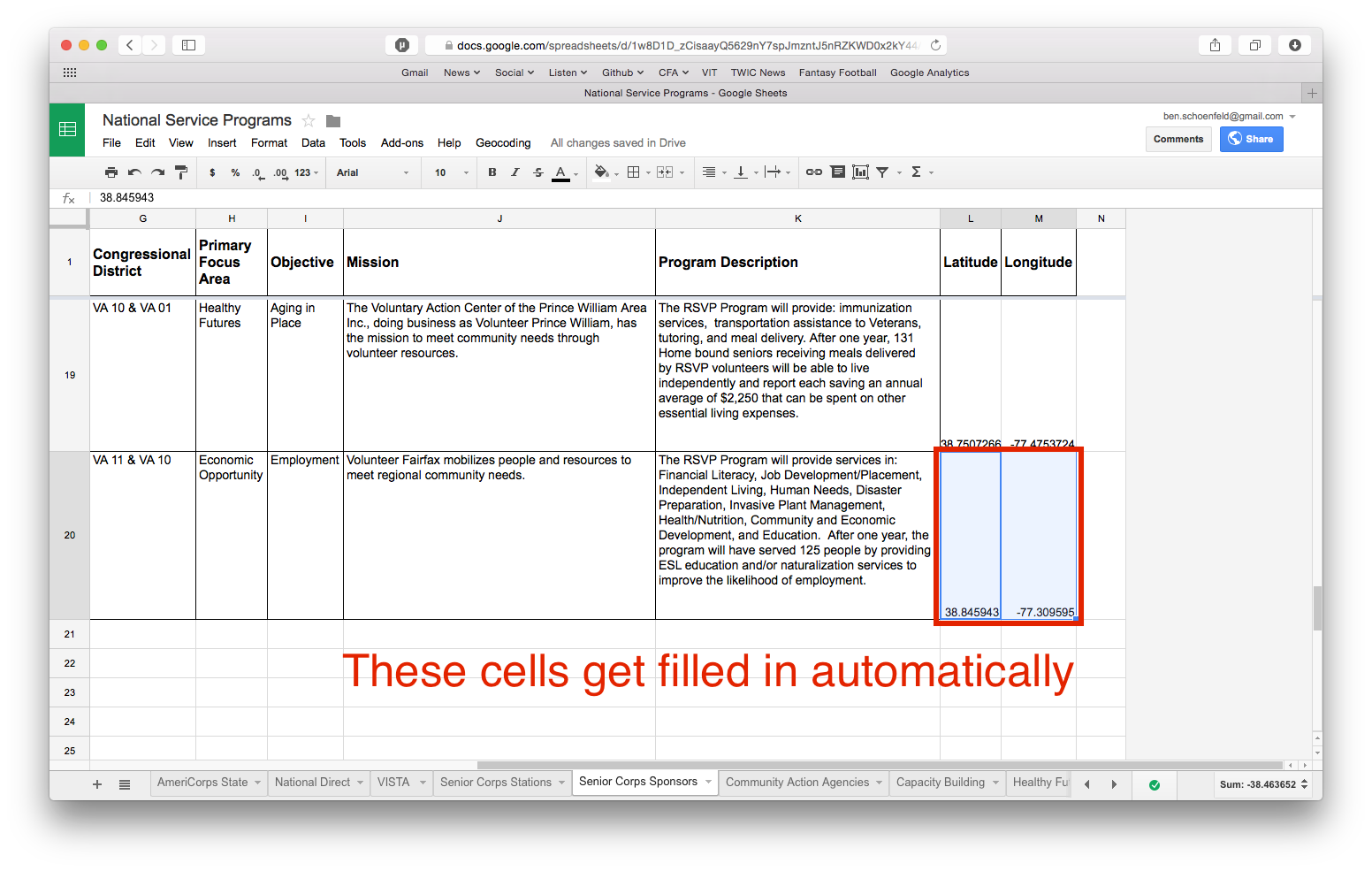Switch to the National Direct sheet tab

coord(312,783)
